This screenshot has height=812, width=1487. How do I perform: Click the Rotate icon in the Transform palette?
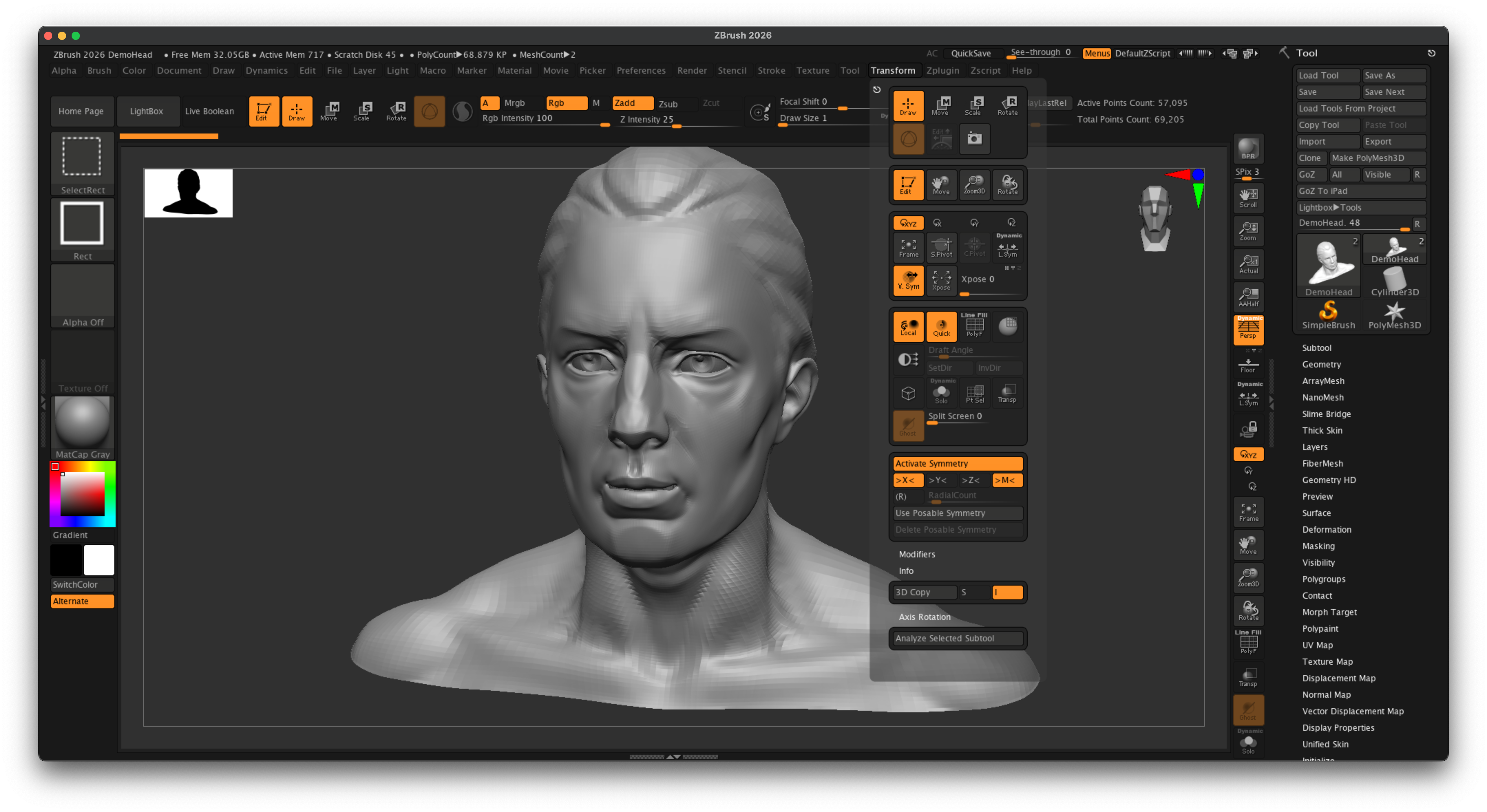[x=1007, y=106]
